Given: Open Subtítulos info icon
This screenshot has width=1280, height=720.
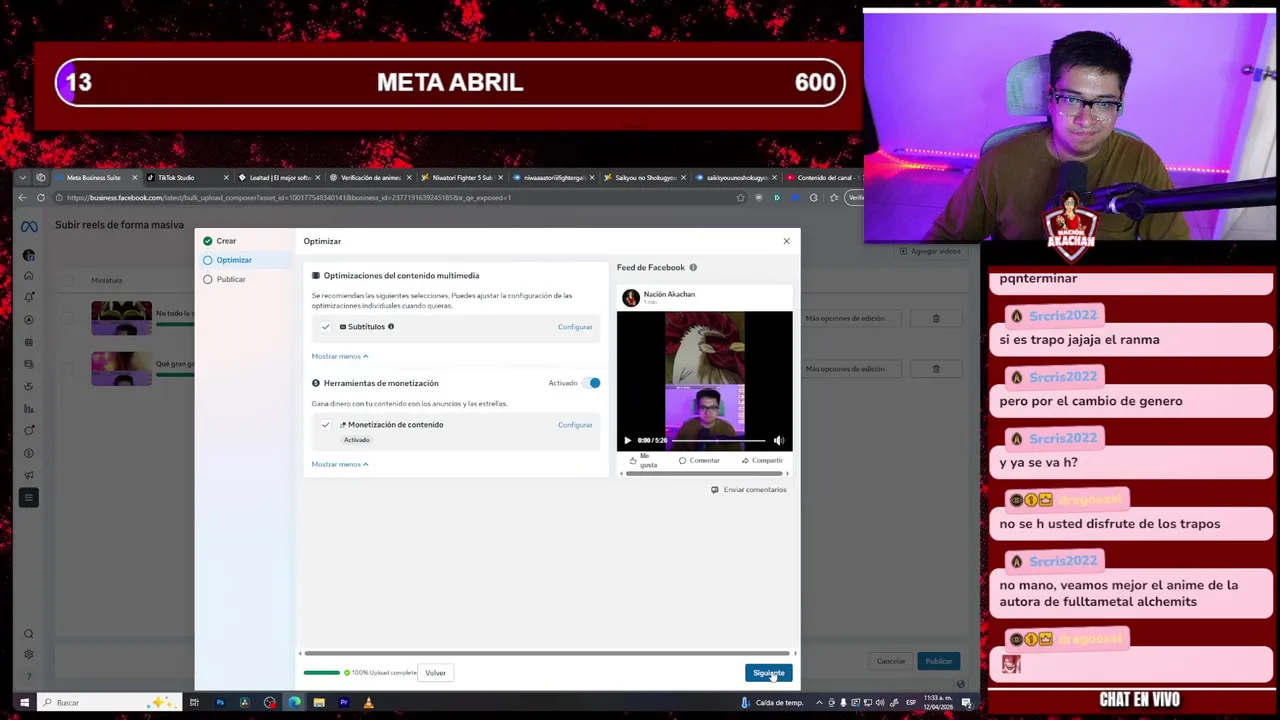Looking at the screenshot, I should [x=391, y=327].
